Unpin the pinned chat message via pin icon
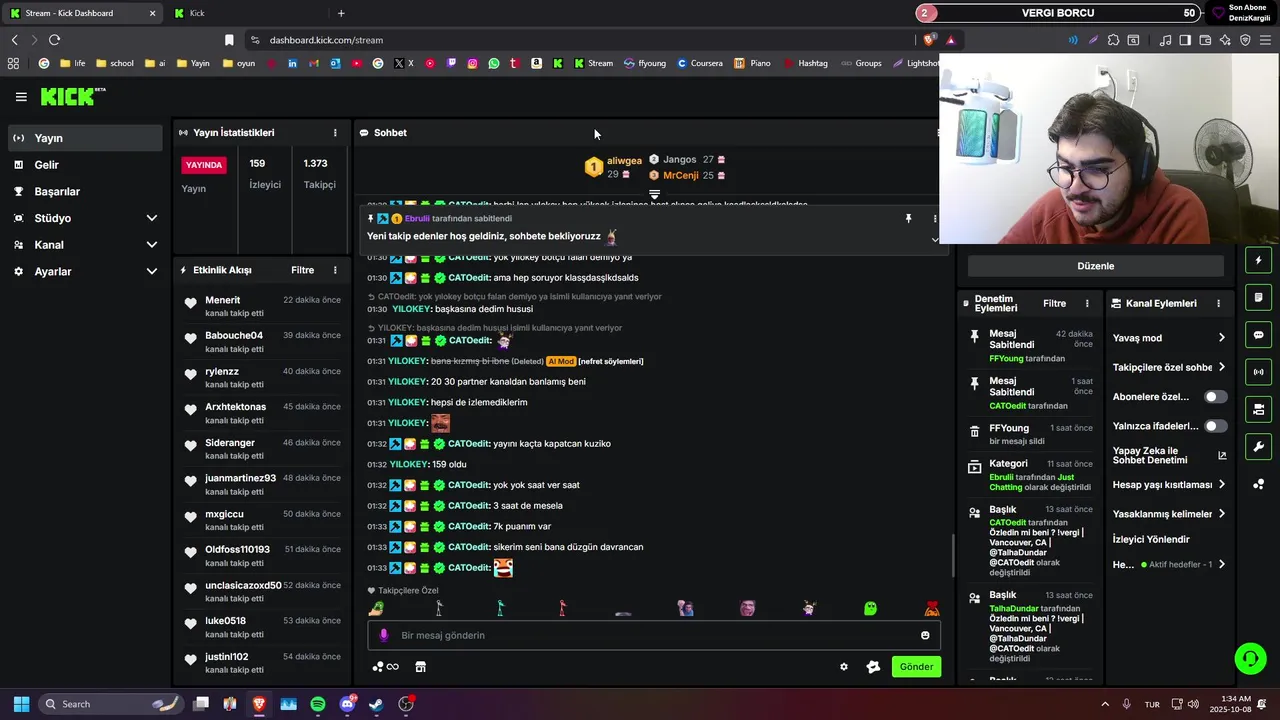The image size is (1280, 720). click(x=909, y=218)
